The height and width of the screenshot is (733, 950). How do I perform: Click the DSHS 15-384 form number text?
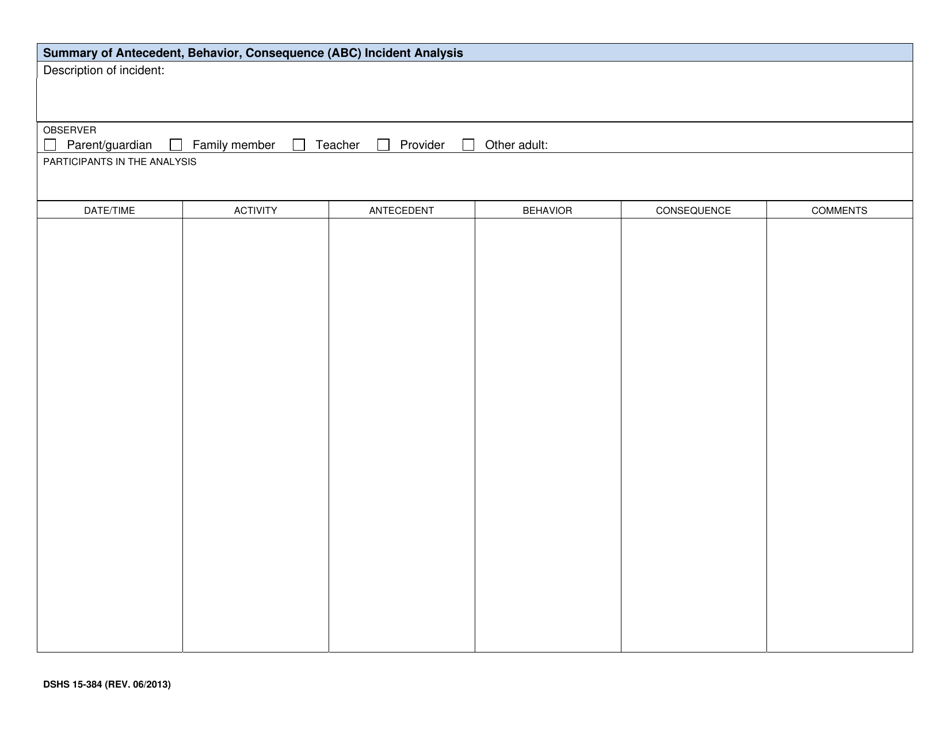[106, 685]
